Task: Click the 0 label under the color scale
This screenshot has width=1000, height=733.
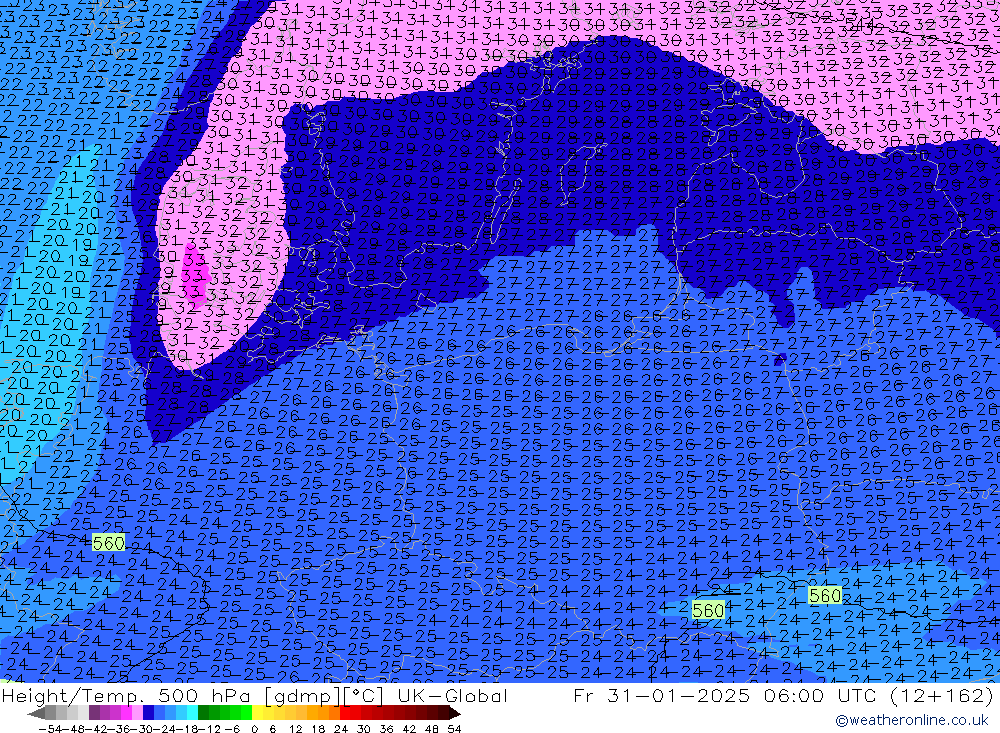Action: (x=254, y=729)
